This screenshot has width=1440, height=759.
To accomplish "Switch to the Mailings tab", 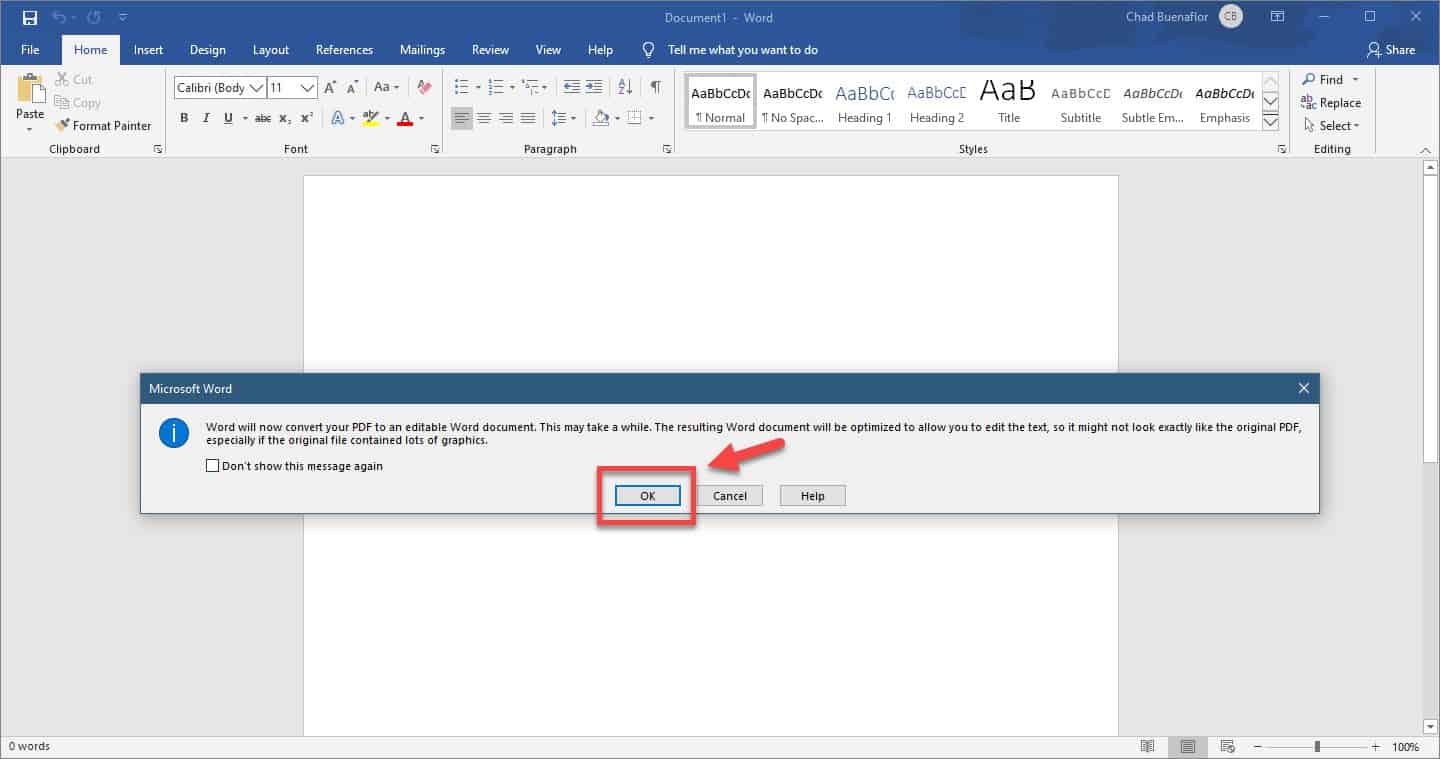I will point(422,50).
